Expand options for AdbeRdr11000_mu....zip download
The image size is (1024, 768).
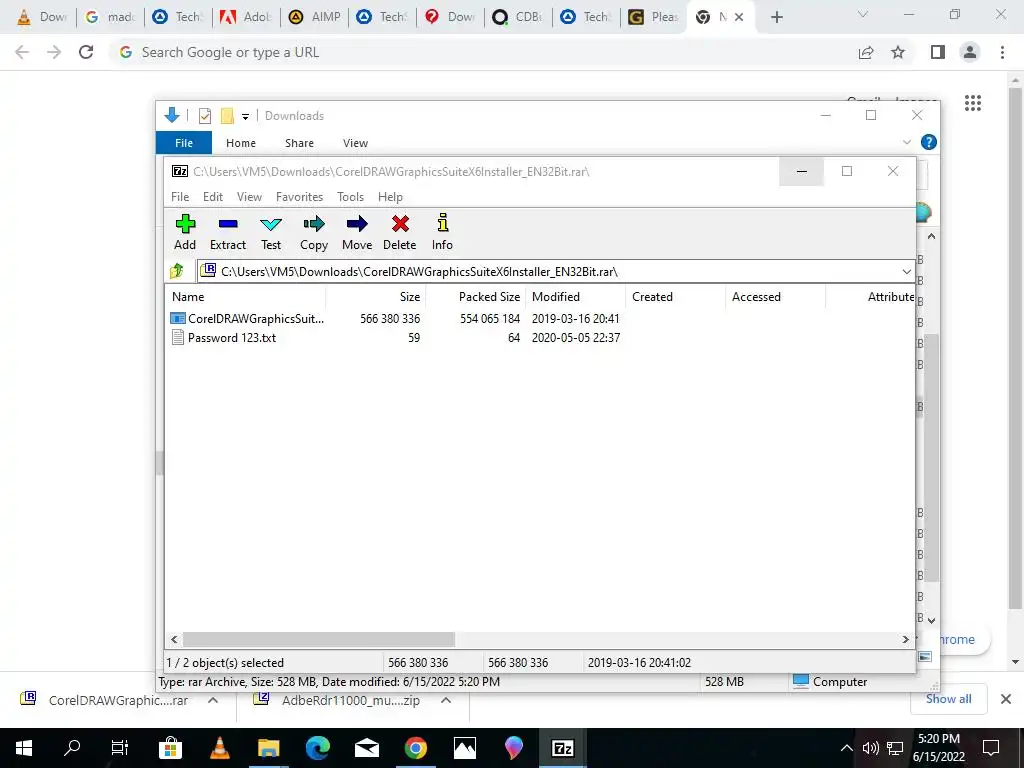click(446, 700)
